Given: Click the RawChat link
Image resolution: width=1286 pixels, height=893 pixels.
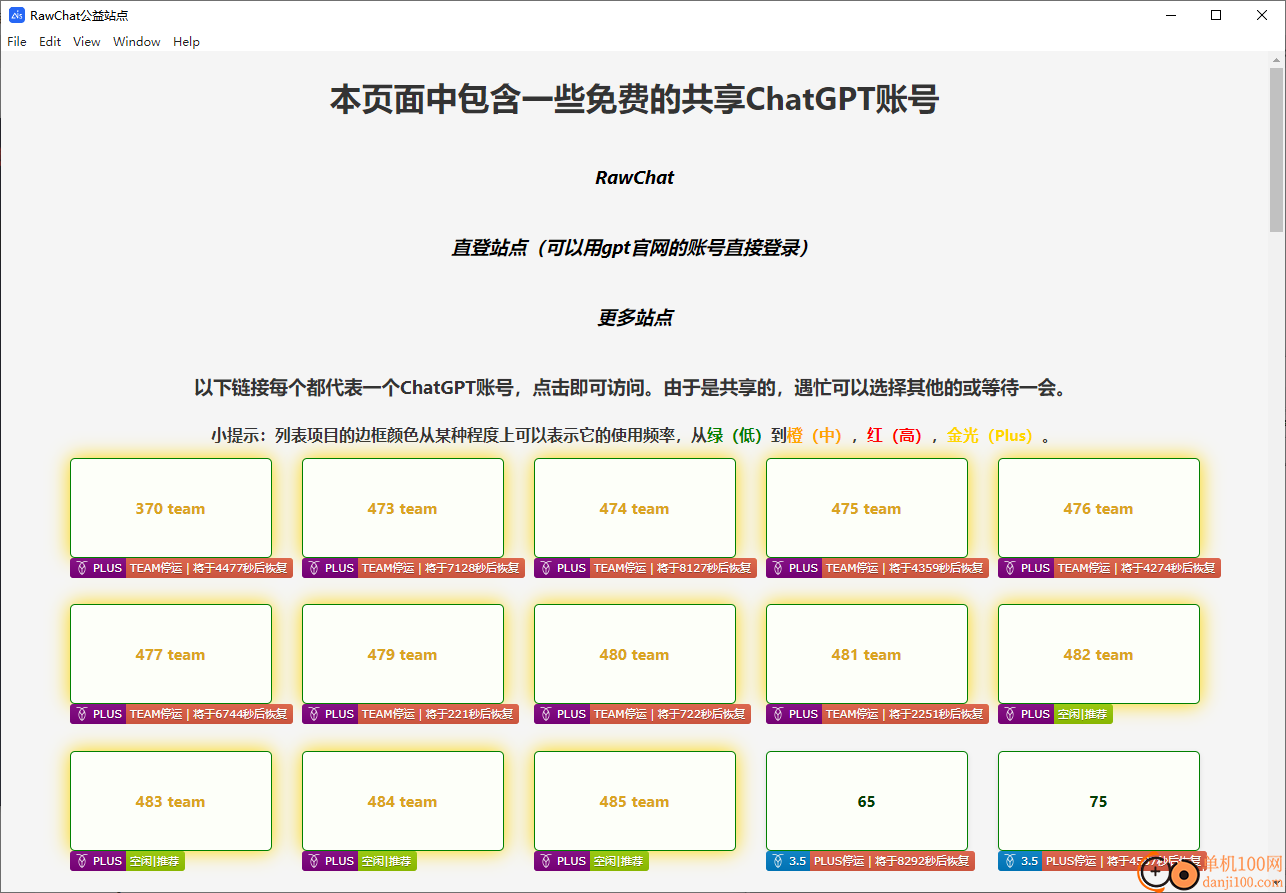Looking at the screenshot, I should tap(635, 178).
